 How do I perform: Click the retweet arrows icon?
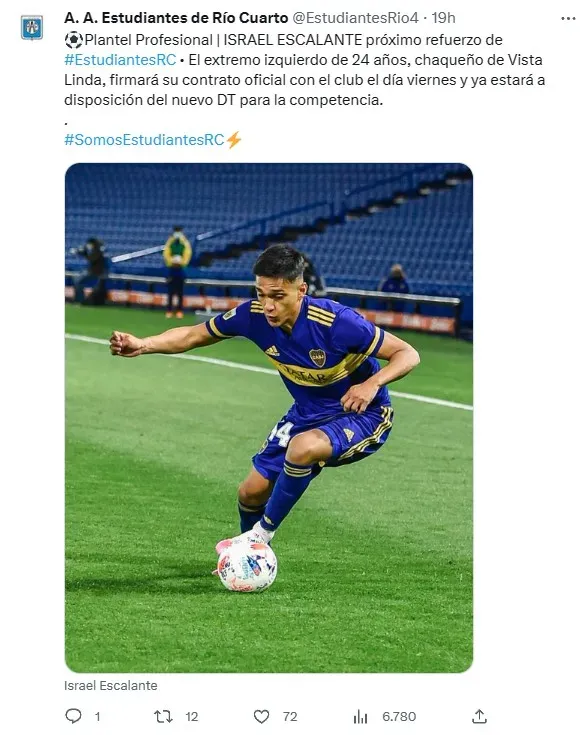click(x=163, y=716)
